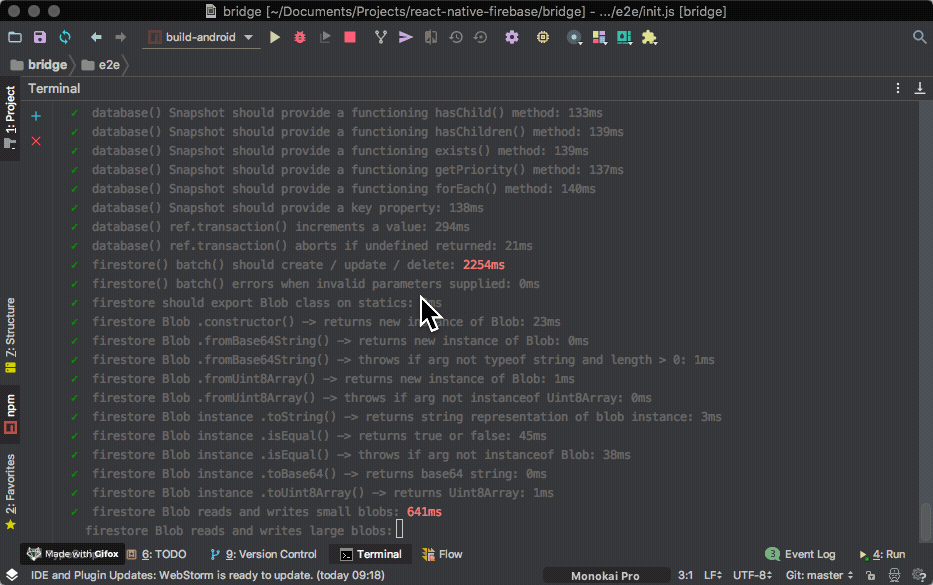Open Settings via the purple gear icon
Viewport: 933px width, 585px height.
pyautogui.click(x=512, y=37)
